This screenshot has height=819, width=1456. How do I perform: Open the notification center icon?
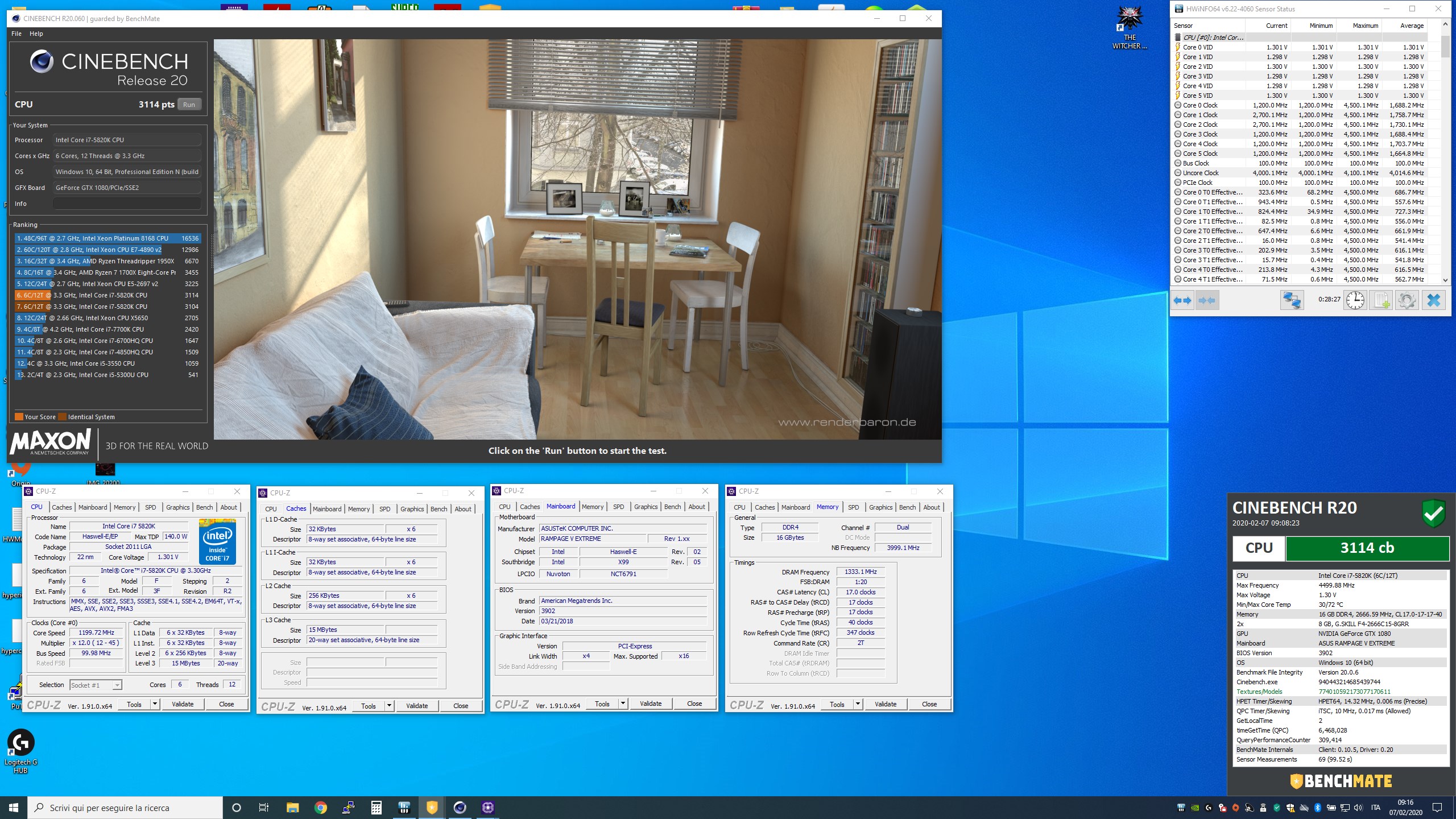[x=1437, y=808]
